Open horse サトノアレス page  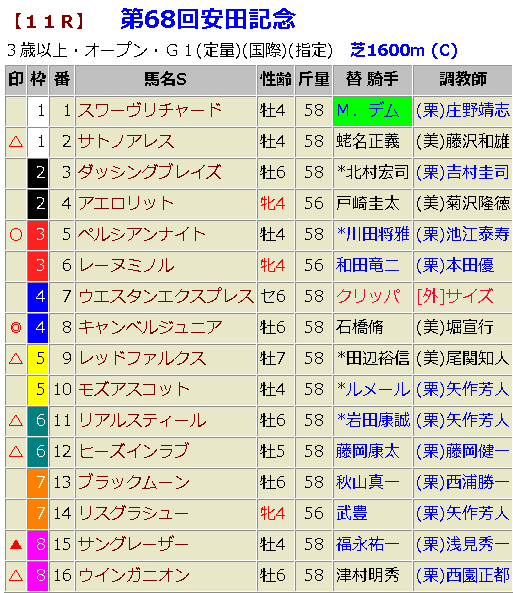(126, 142)
